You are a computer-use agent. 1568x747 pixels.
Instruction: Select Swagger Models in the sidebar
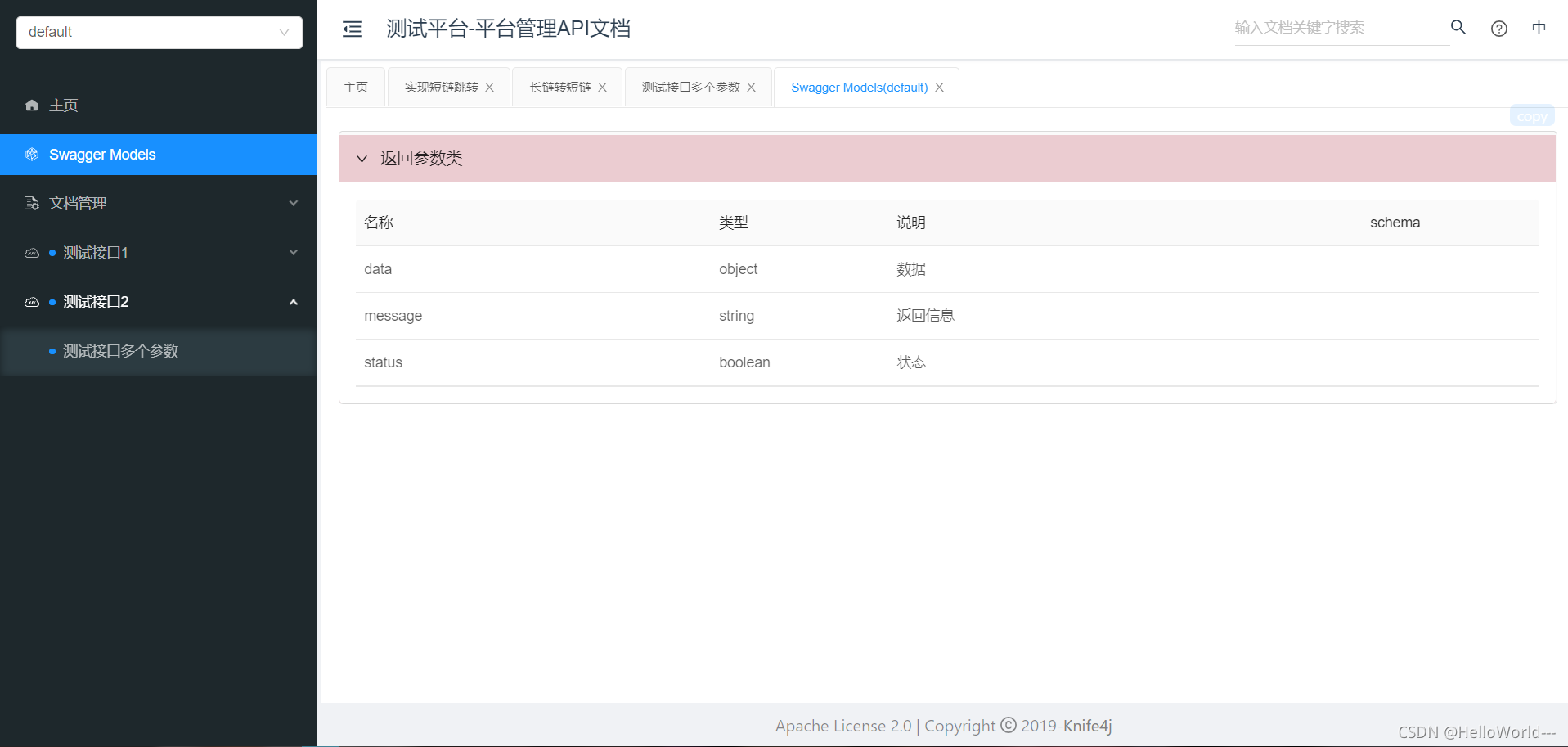159,155
